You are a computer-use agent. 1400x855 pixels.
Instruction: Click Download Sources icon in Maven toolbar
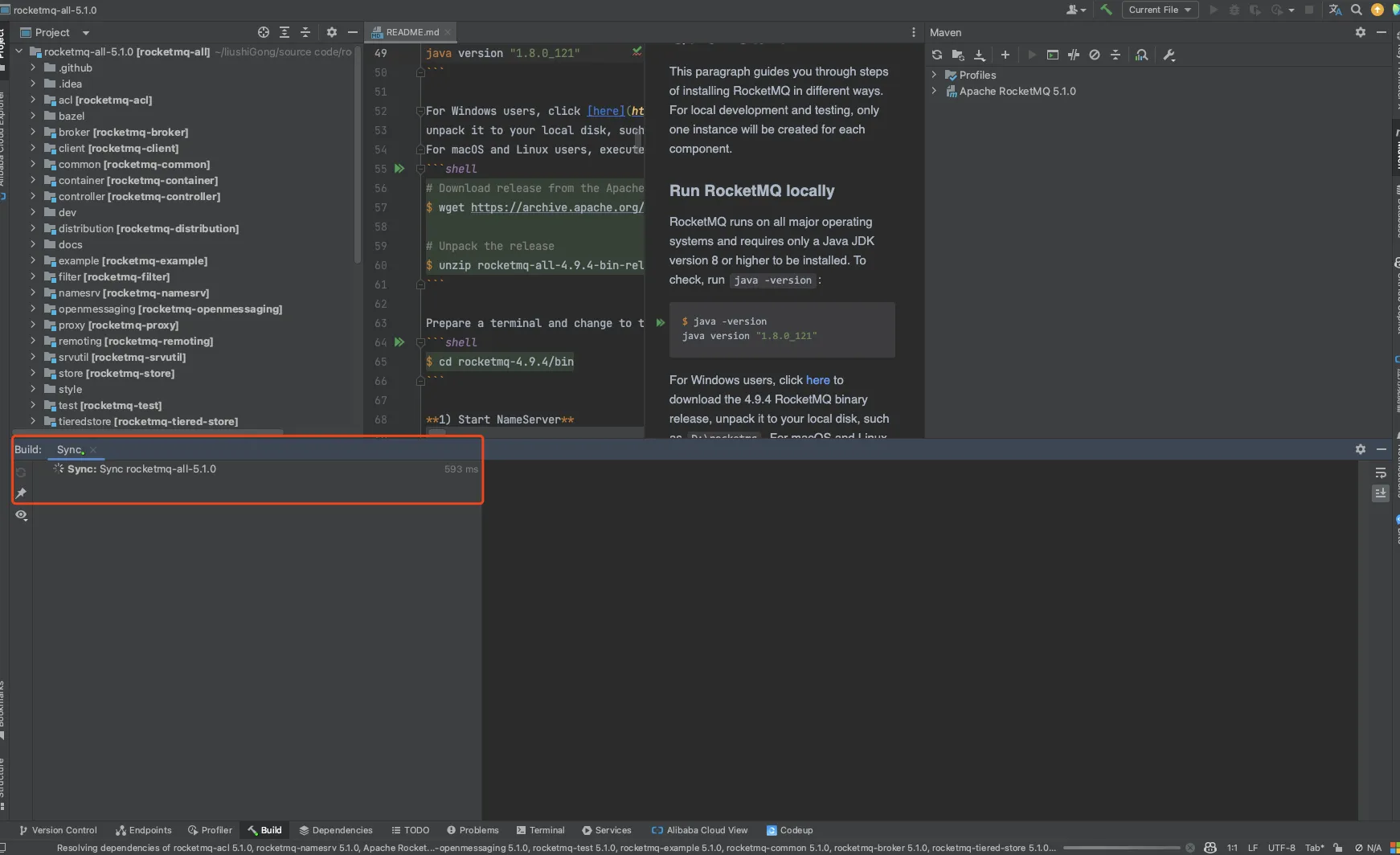(x=980, y=55)
